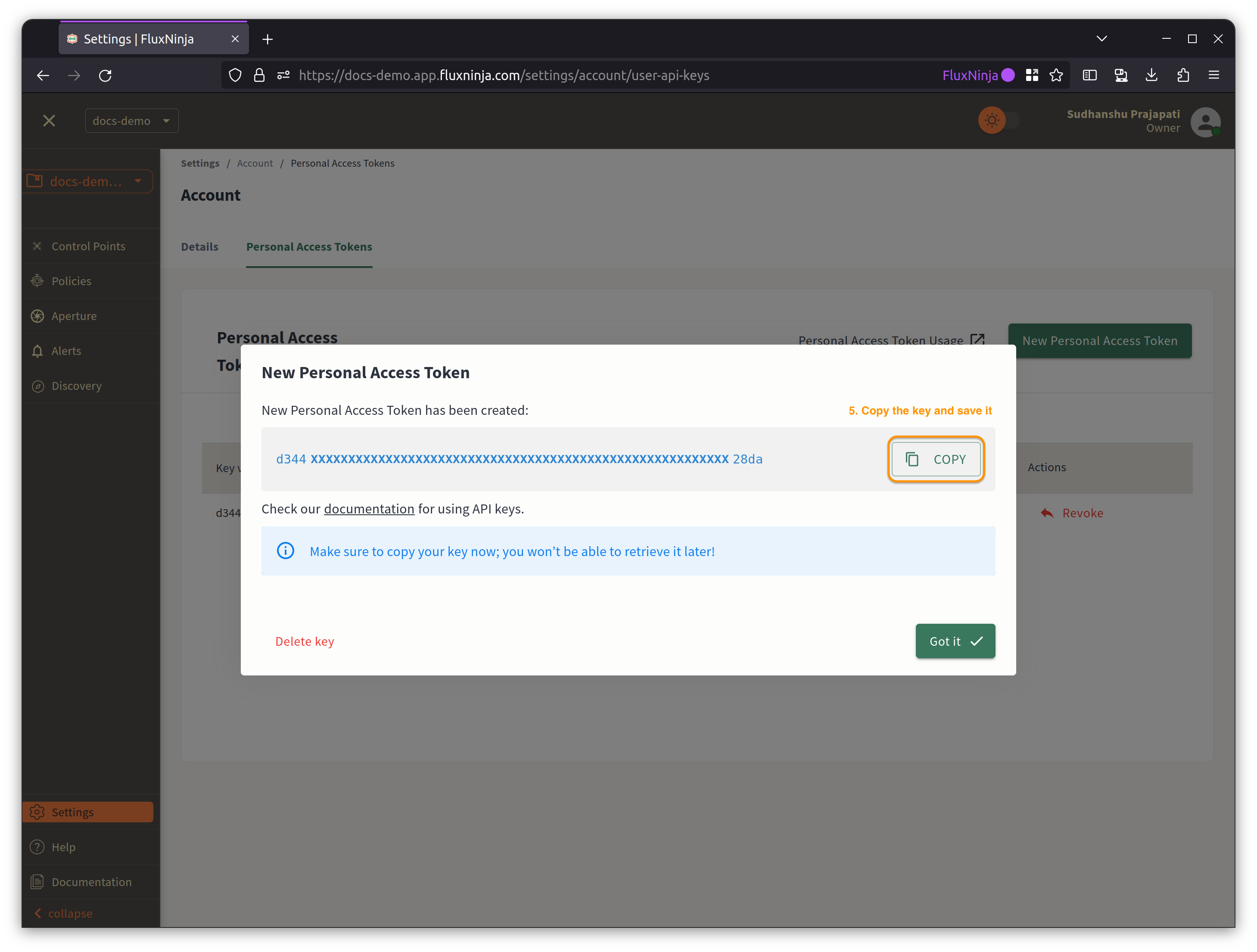Open the Alerts section
The image size is (1257, 952).
65,350
